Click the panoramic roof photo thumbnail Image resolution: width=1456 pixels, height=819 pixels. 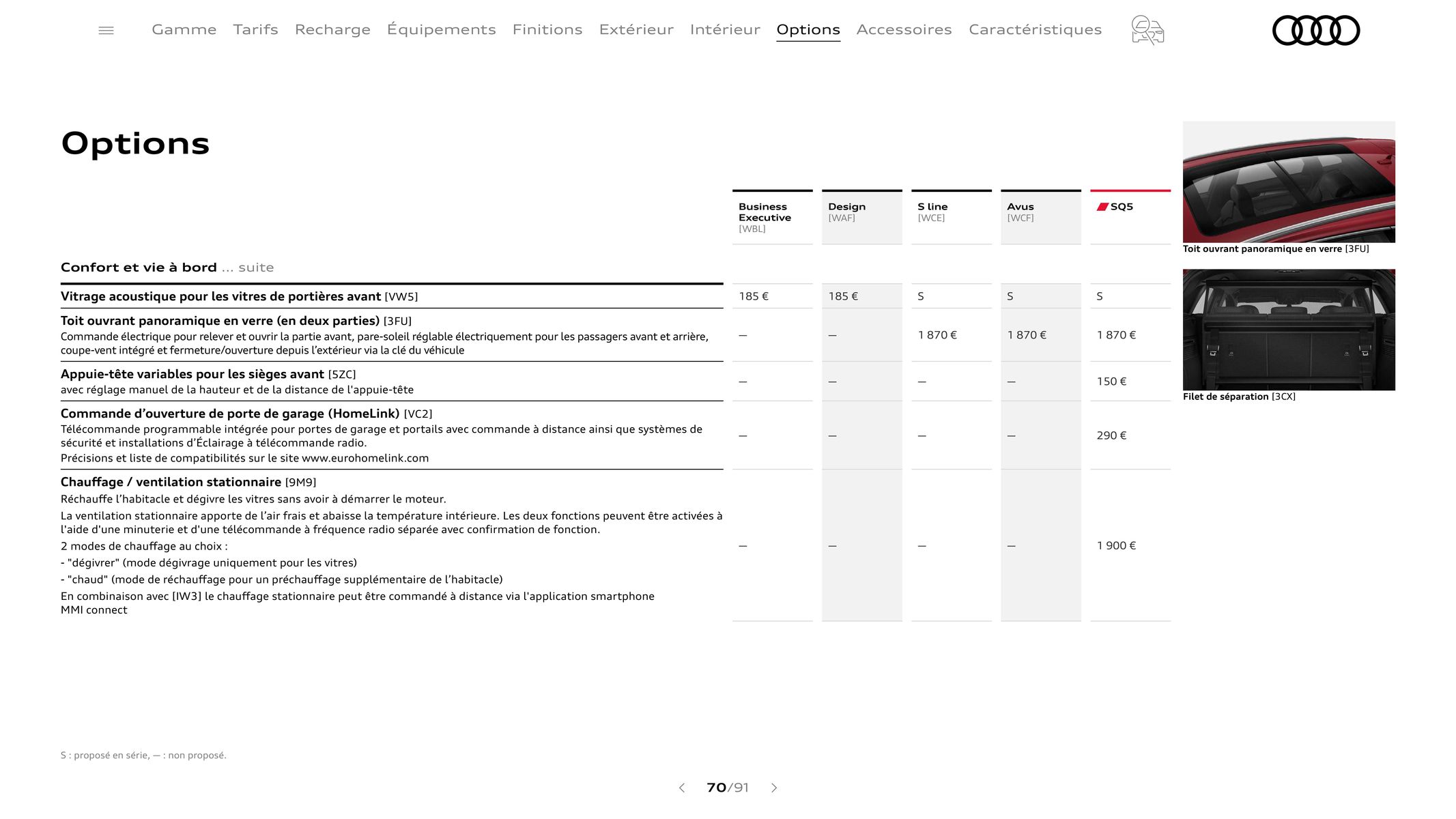[1289, 182]
